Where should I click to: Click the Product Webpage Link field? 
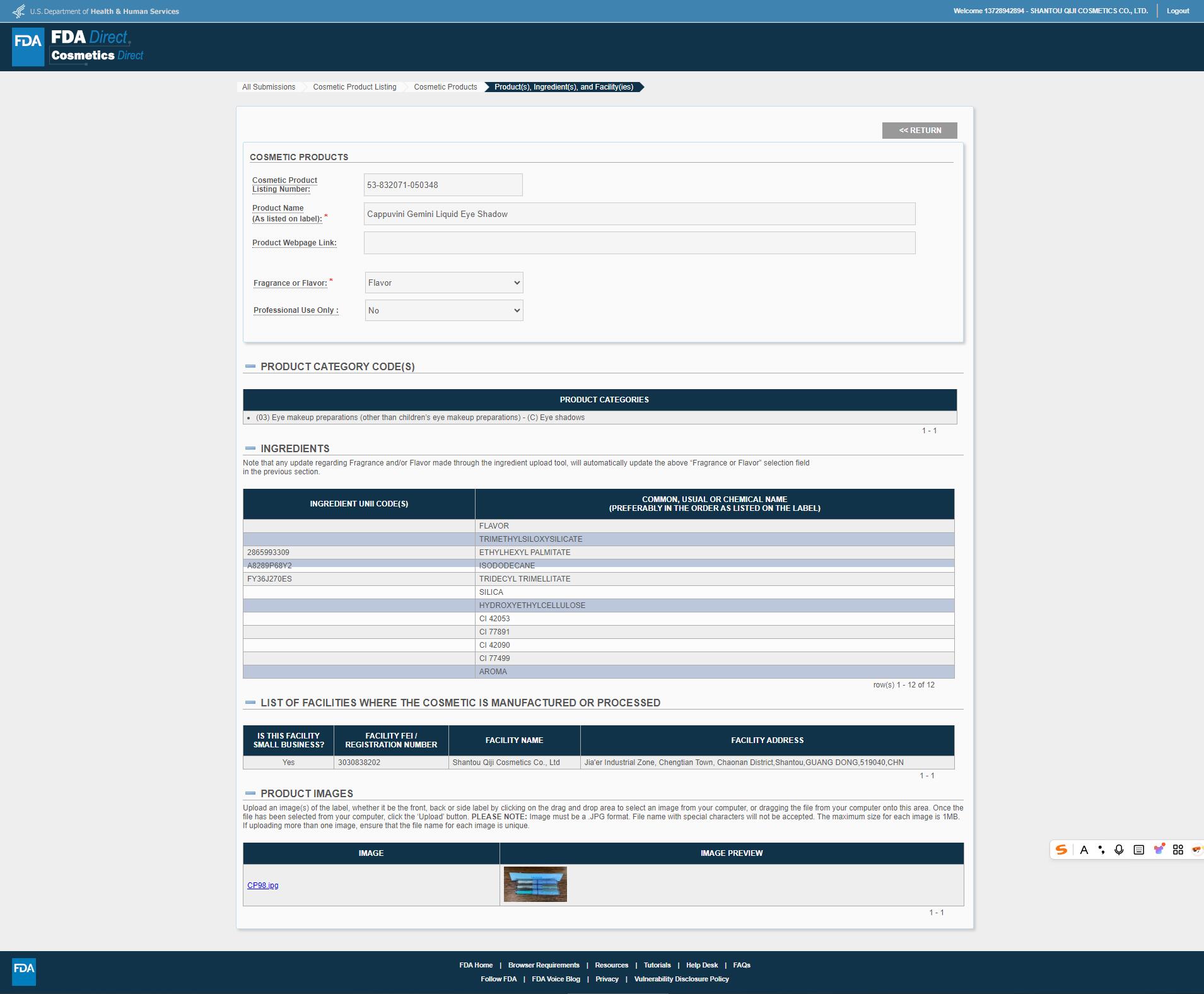pos(639,243)
